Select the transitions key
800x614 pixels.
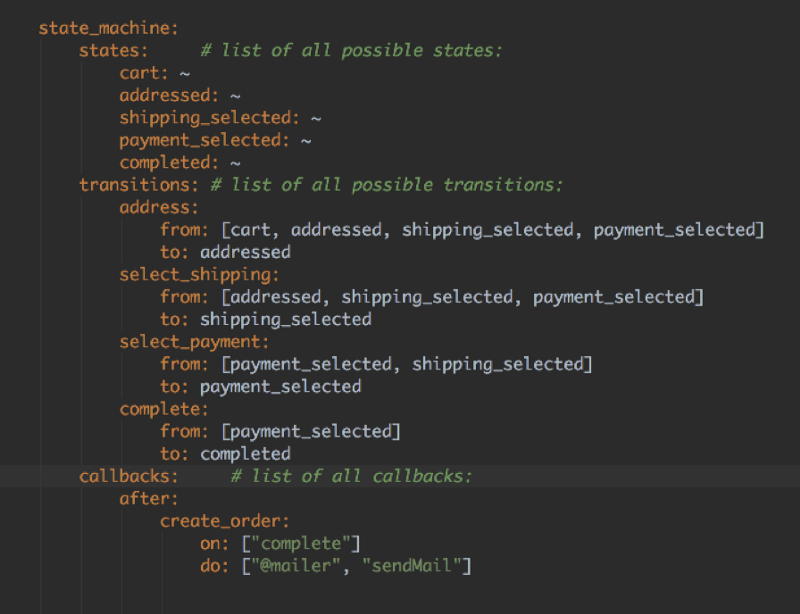point(139,185)
